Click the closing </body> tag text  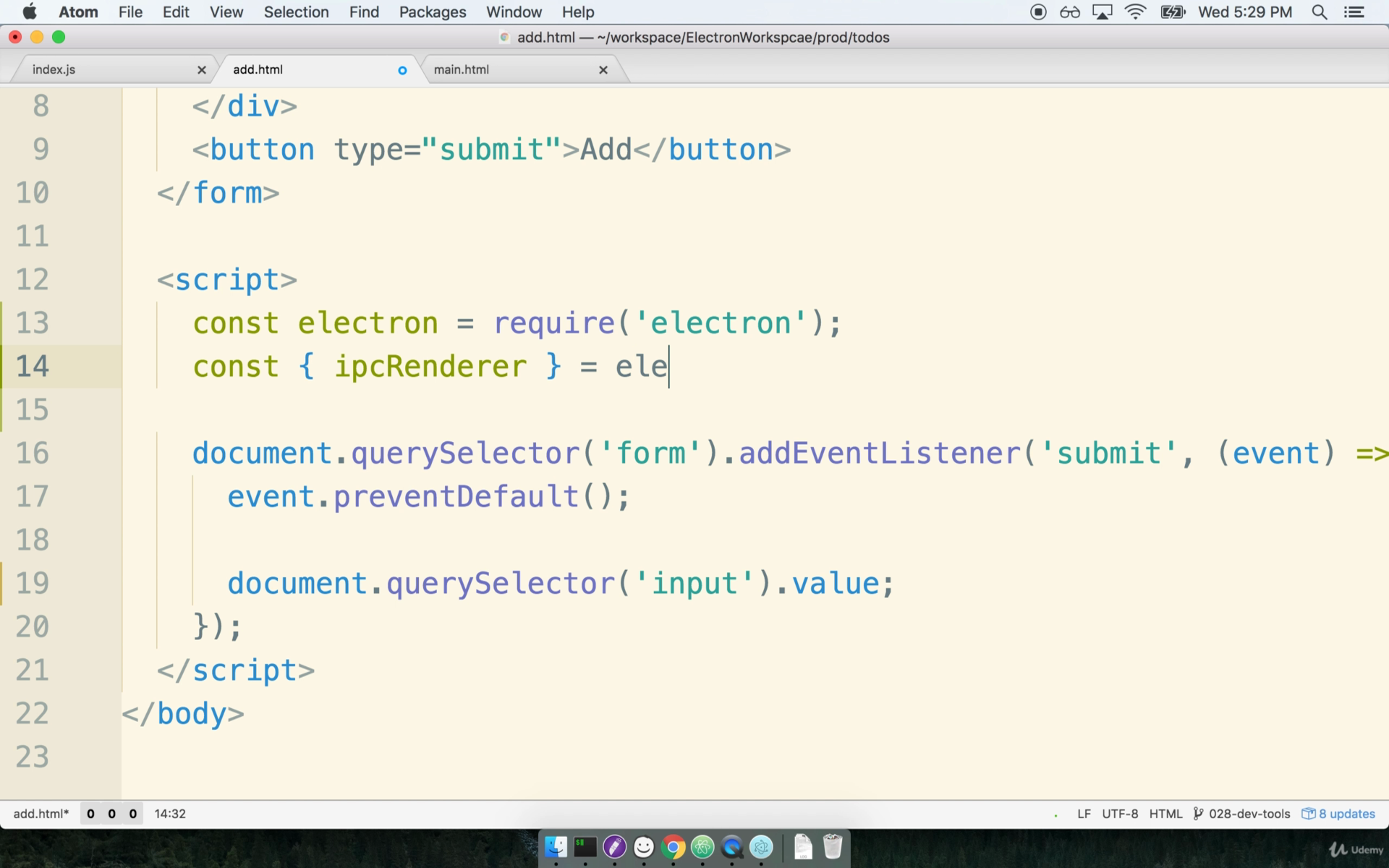coord(183,714)
